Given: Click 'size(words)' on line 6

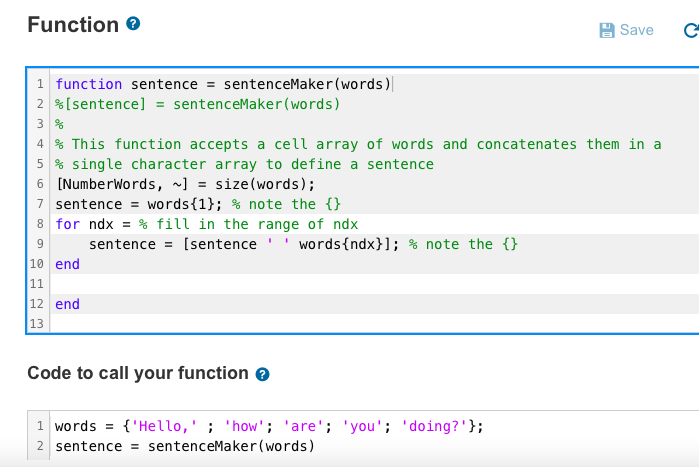Looking at the screenshot, I should point(261,184).
